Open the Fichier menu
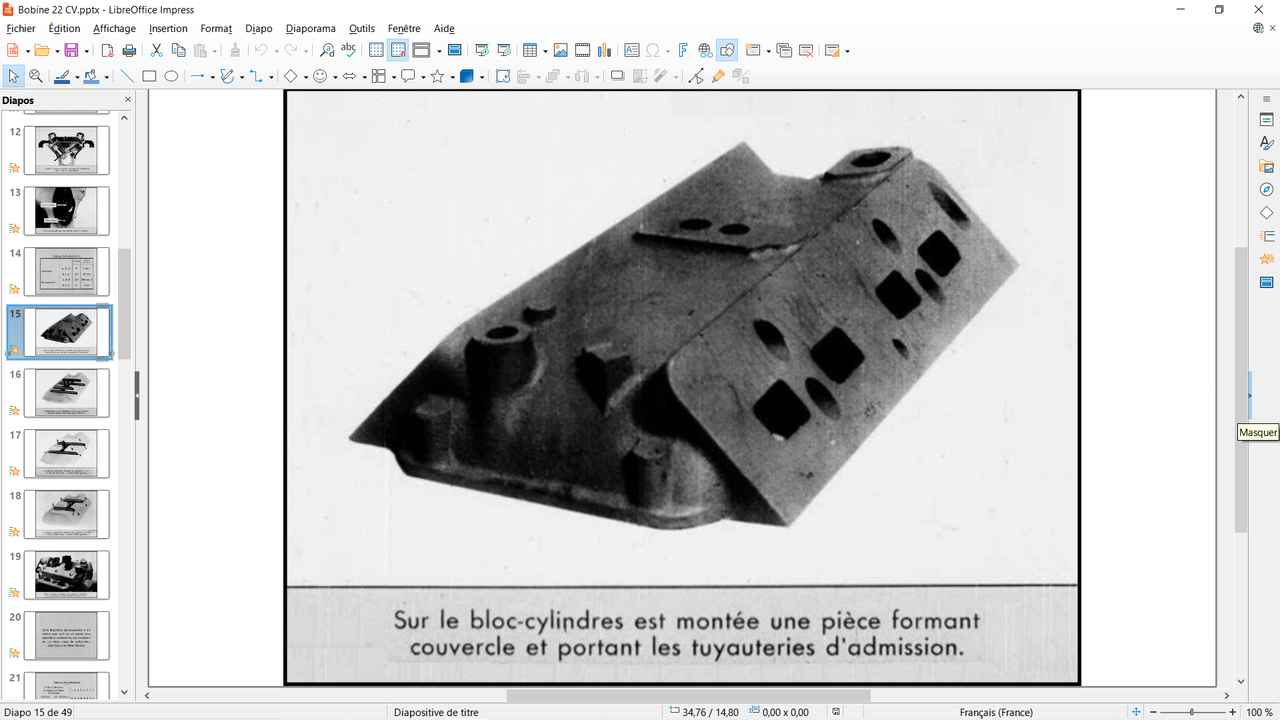 pos(20,29)
